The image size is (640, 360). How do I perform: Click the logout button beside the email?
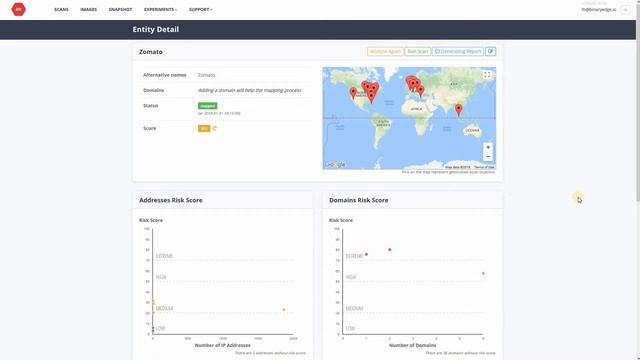[x=625, y=10]
